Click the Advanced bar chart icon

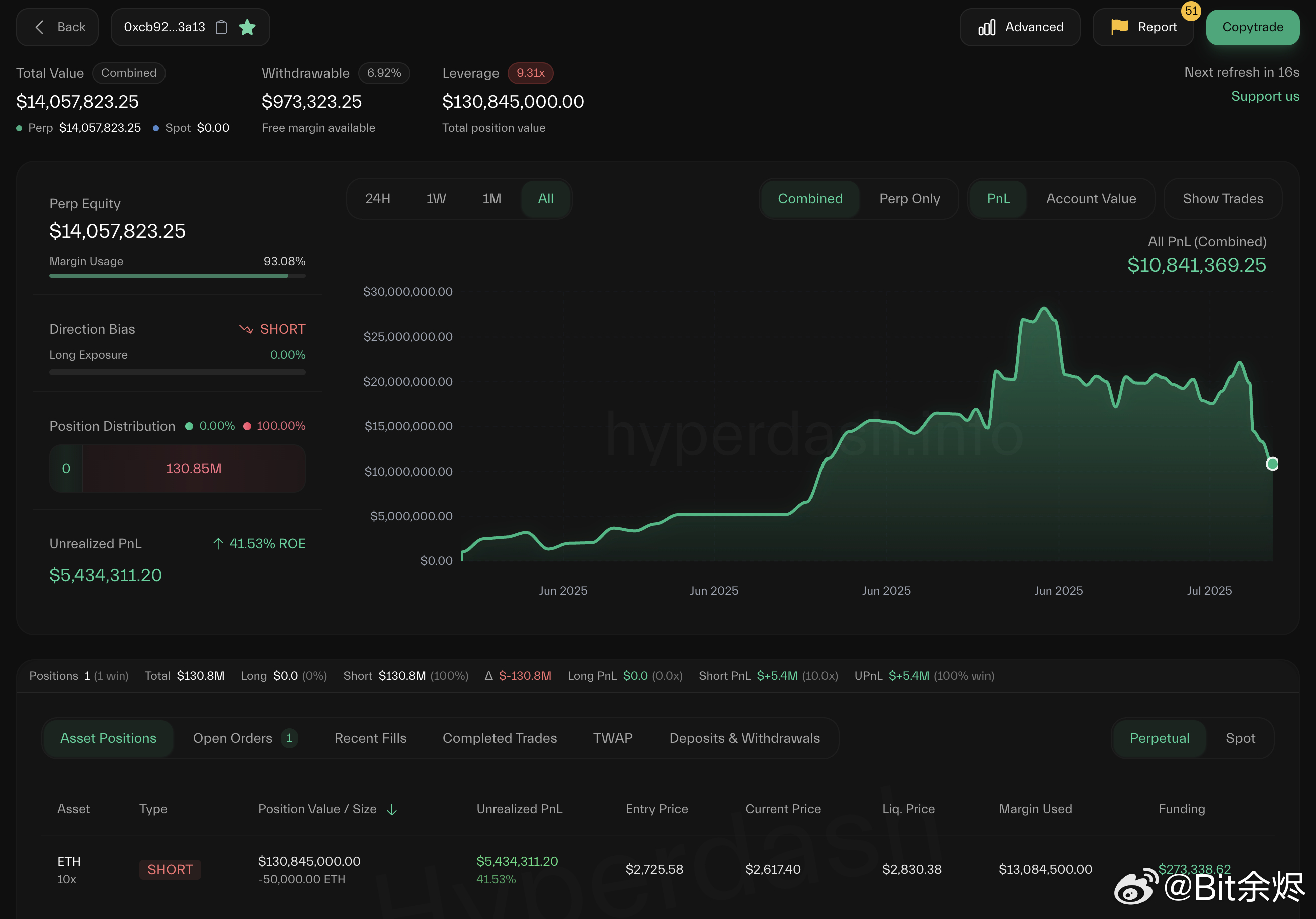pyautogui.click(x=986, y=27)
